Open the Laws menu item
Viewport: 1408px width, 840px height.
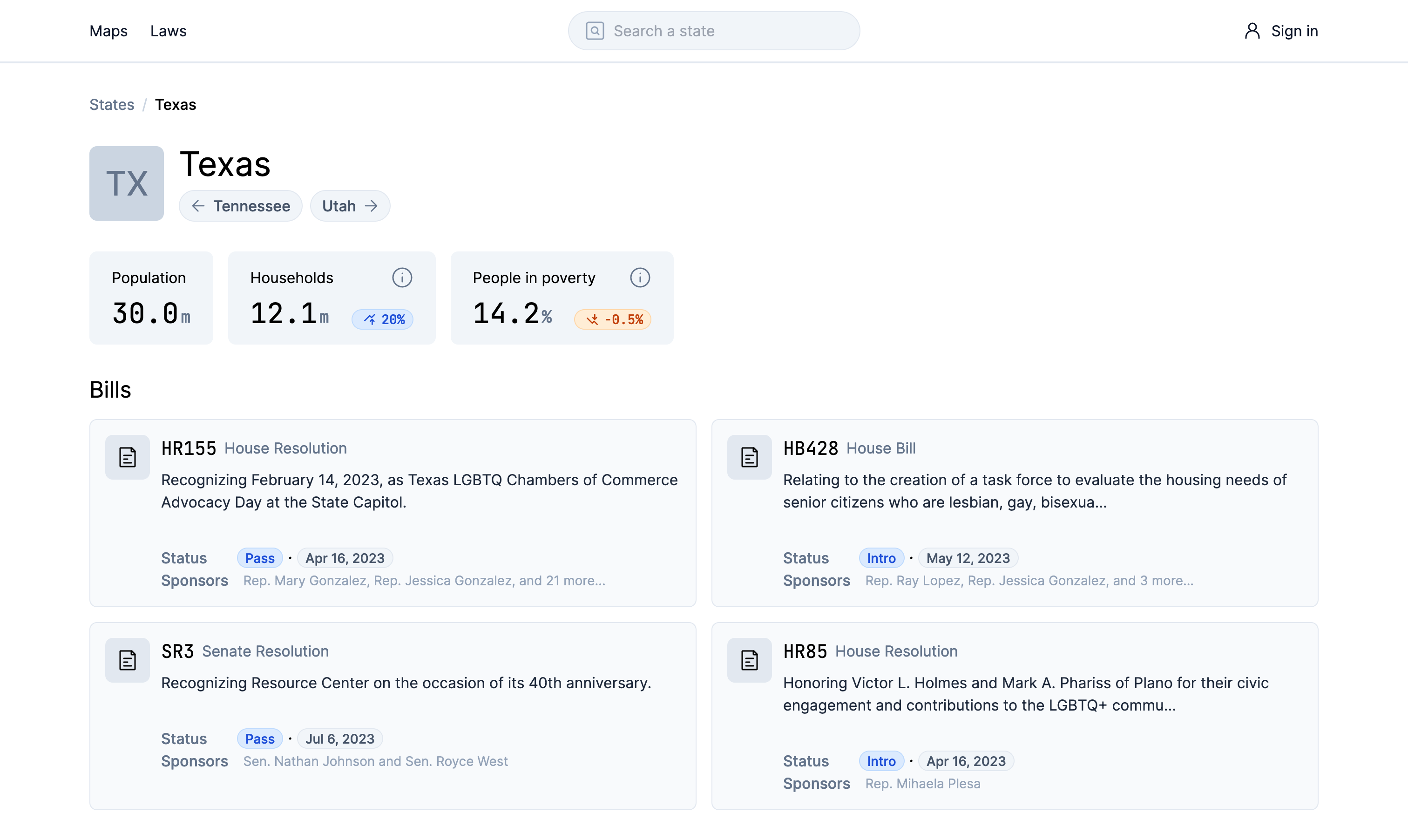[168, 31]
